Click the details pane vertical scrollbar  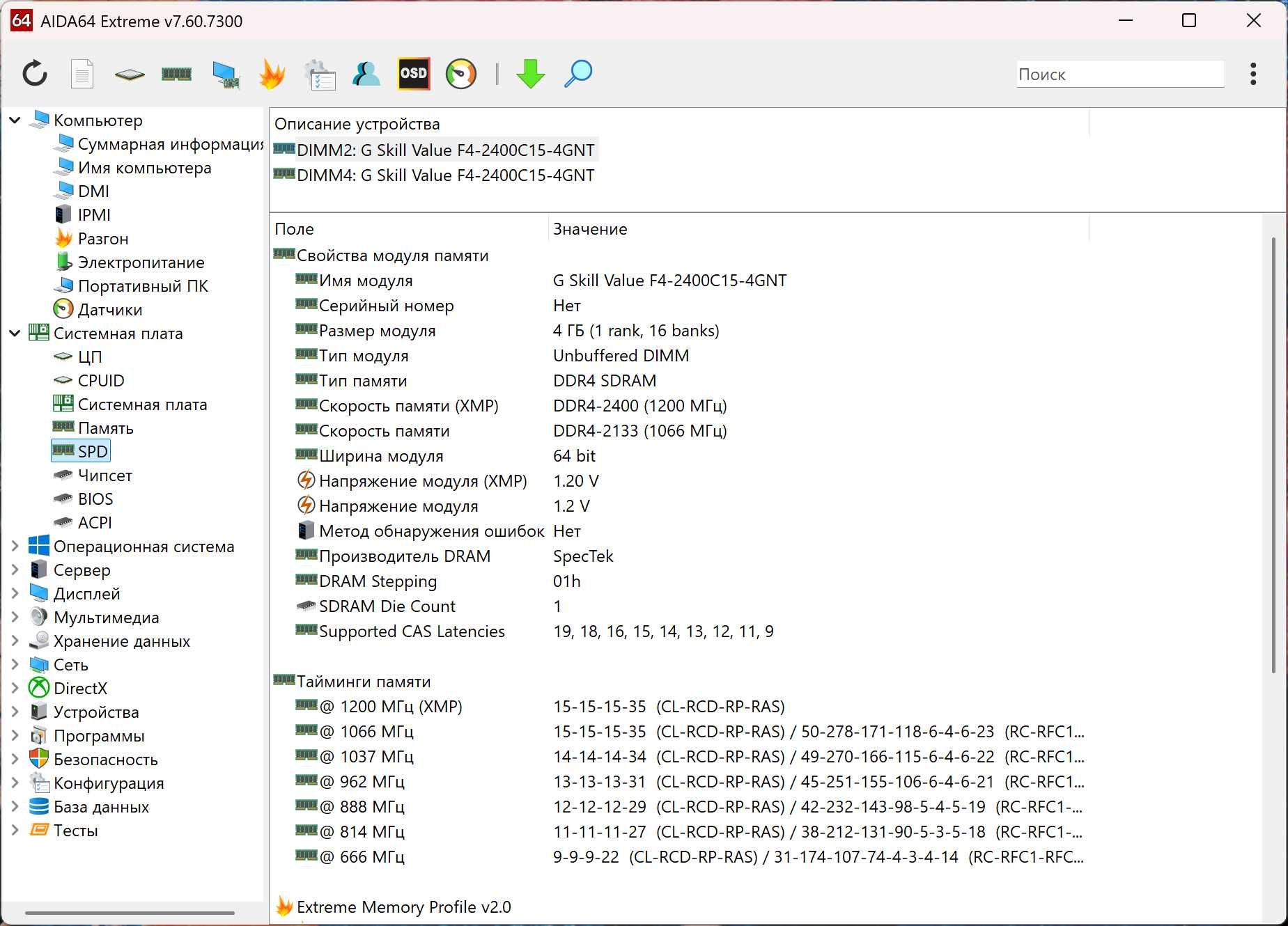click(1274, 455)
